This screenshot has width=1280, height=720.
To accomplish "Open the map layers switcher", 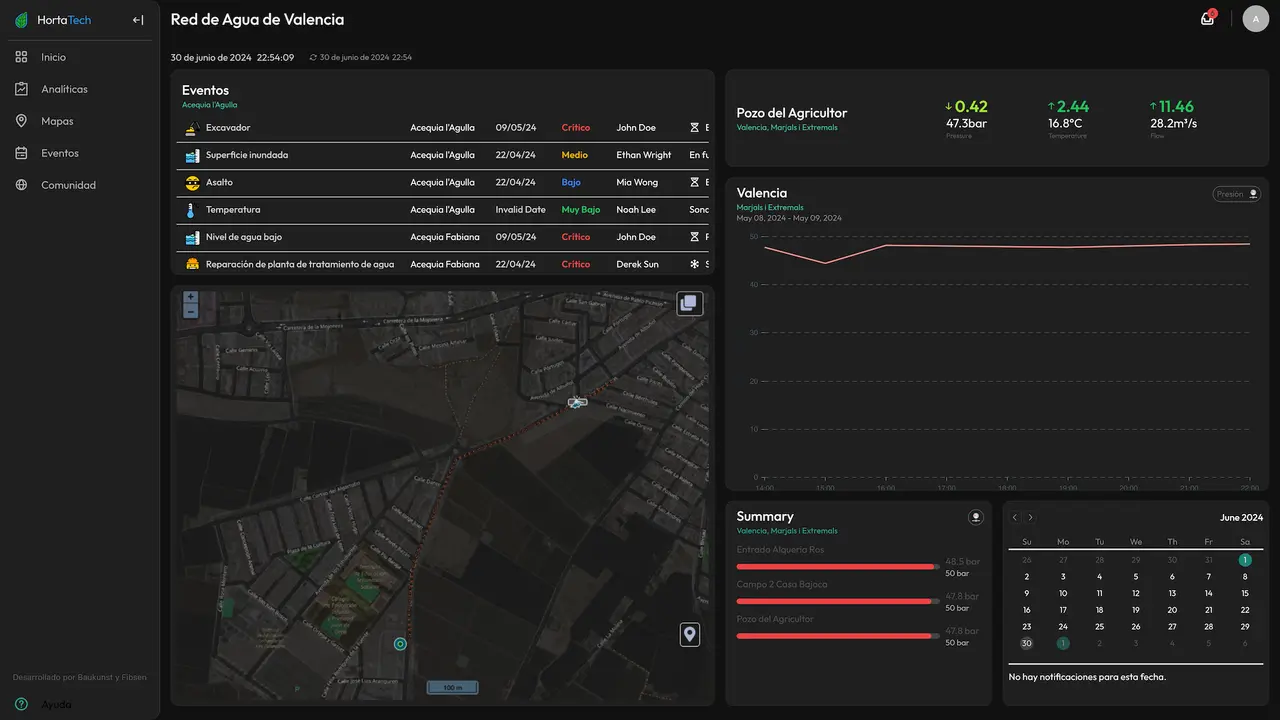I will click(689, 303).
